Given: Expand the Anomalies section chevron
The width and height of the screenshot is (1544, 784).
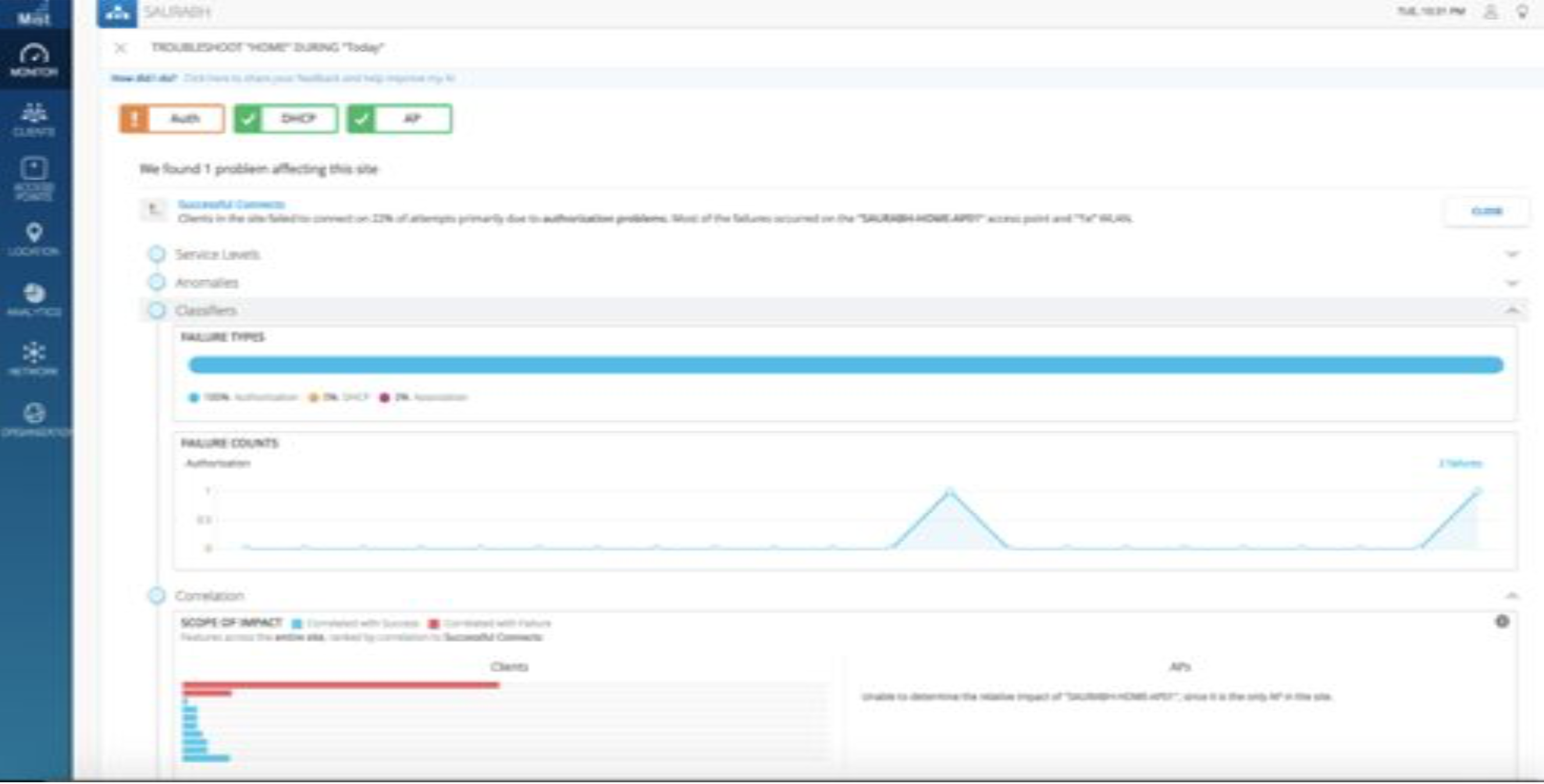Looking at the screenshot, I should 1511,283.
